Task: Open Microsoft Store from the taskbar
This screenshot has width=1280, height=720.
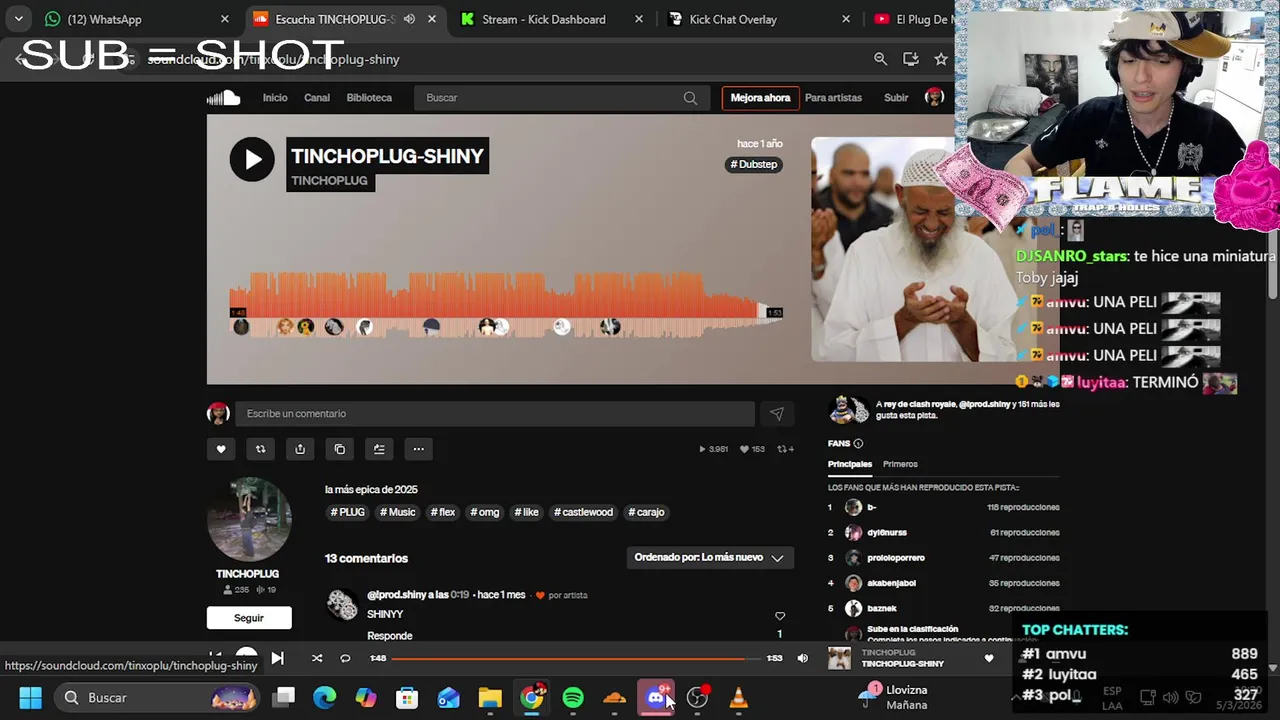Action: point(407,697)
